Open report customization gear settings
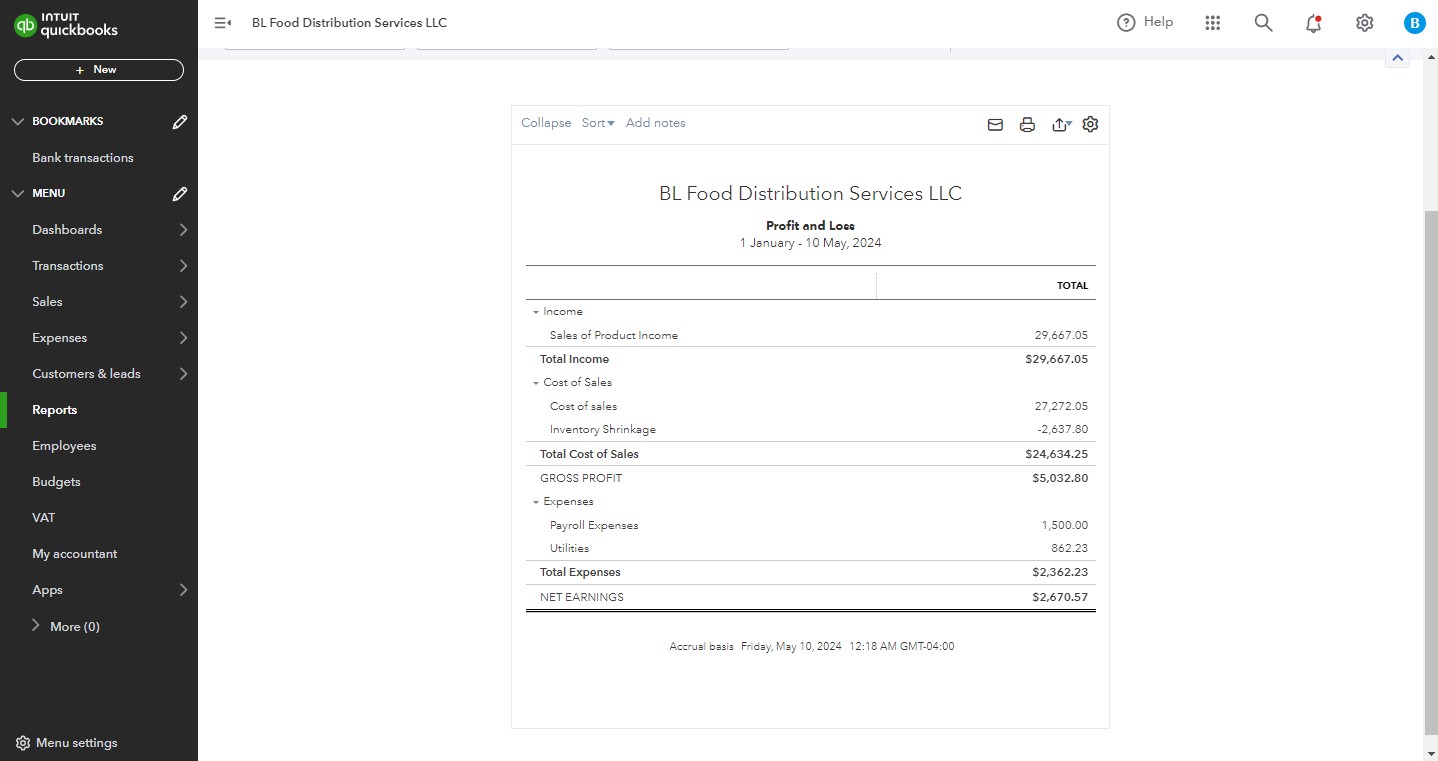Image resolution: width=1438 pixels, height=761 pixels. [x=1091, y=124]
